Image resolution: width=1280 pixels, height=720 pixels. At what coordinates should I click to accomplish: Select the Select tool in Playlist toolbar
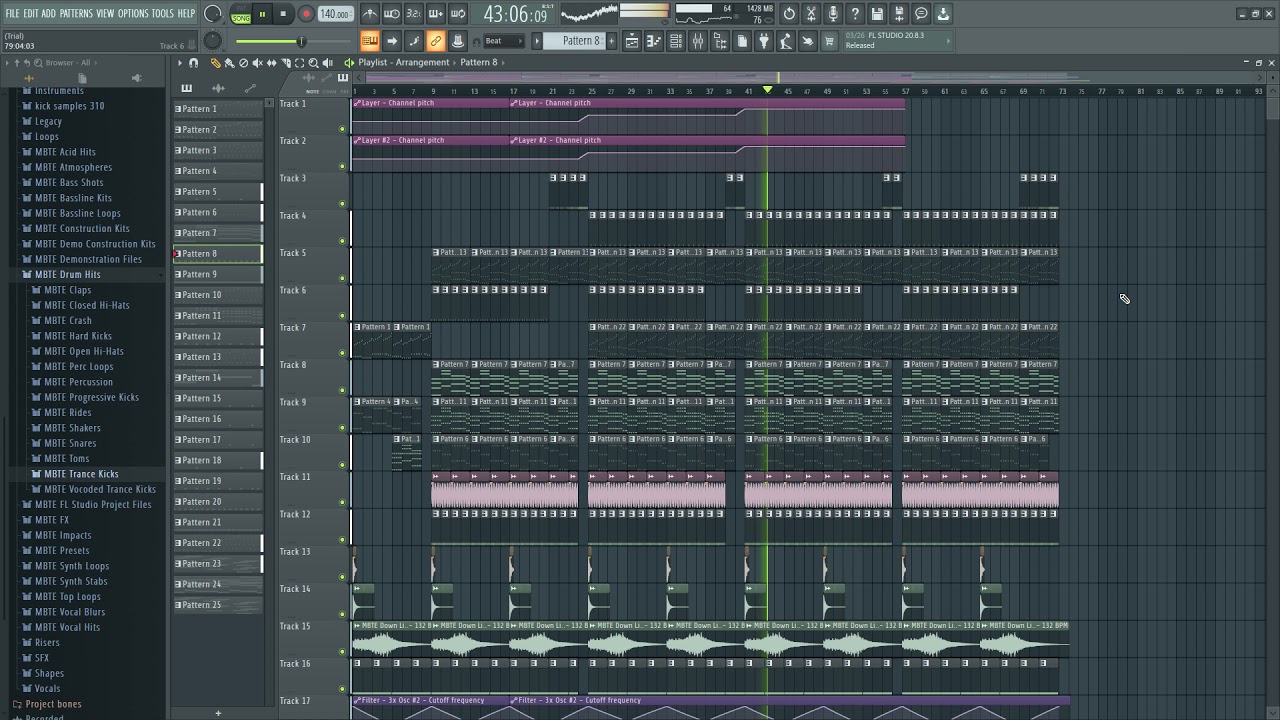tap(299, 63)
